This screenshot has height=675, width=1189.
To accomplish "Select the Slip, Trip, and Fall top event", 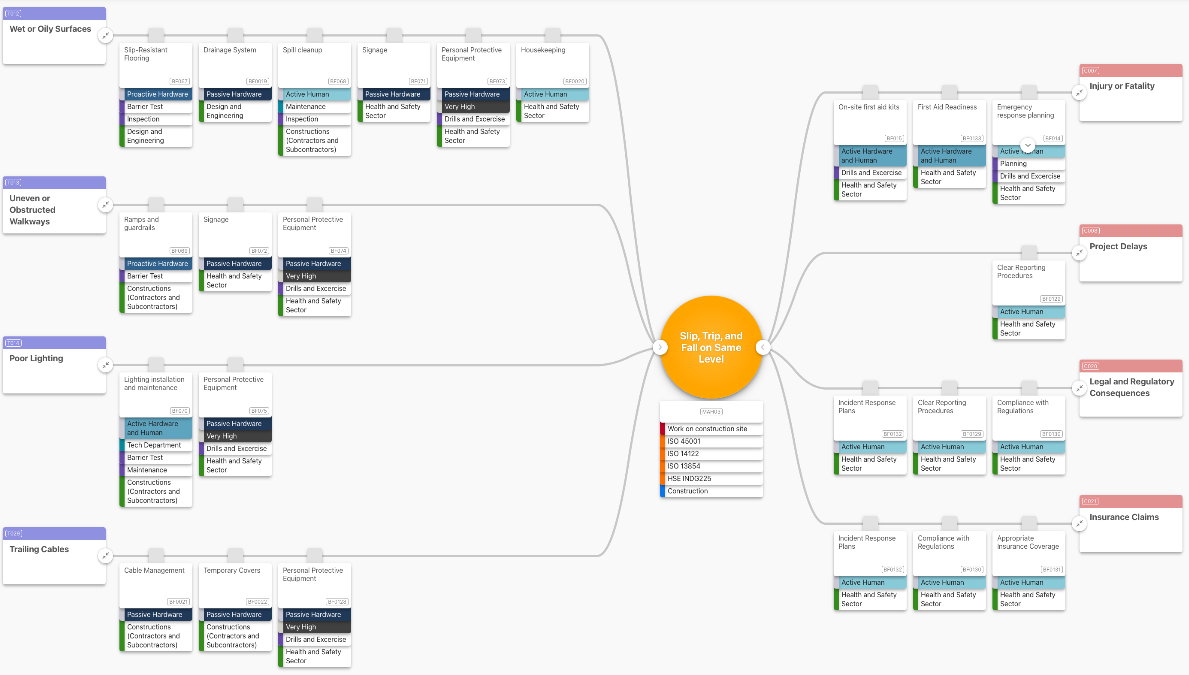I will pos(711,347).
